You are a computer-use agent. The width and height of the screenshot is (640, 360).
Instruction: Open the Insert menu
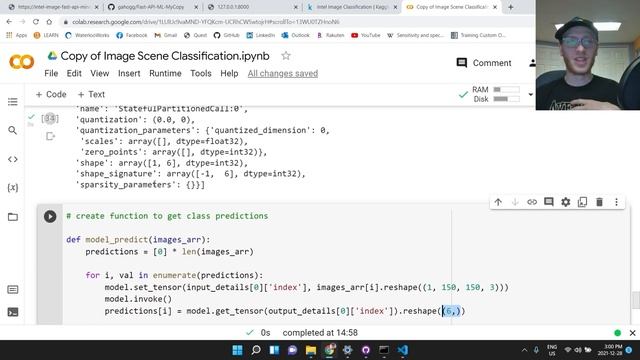click(129, 73)
